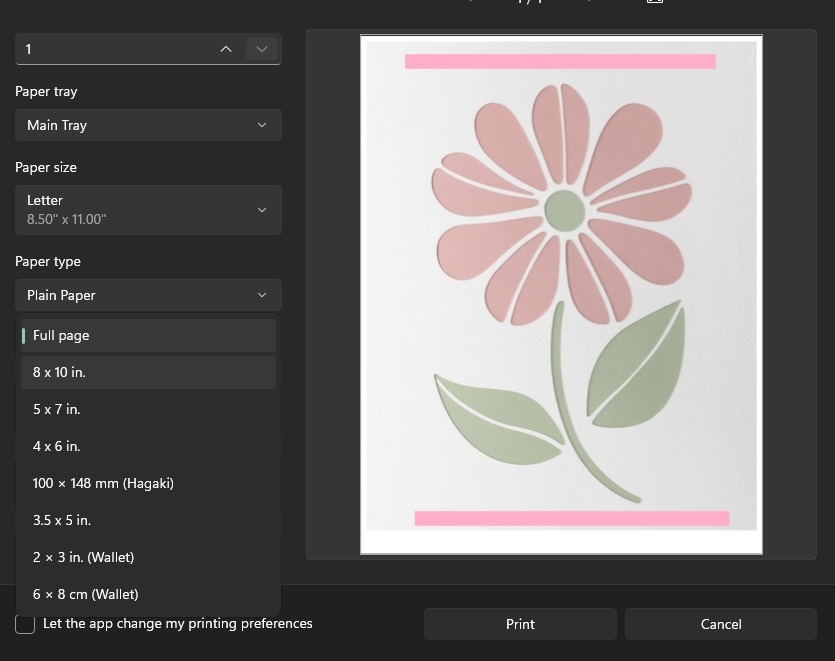Click the Main Tray chevron icon
The height and width of the screenshot is (661, 835).
(262, 125)
